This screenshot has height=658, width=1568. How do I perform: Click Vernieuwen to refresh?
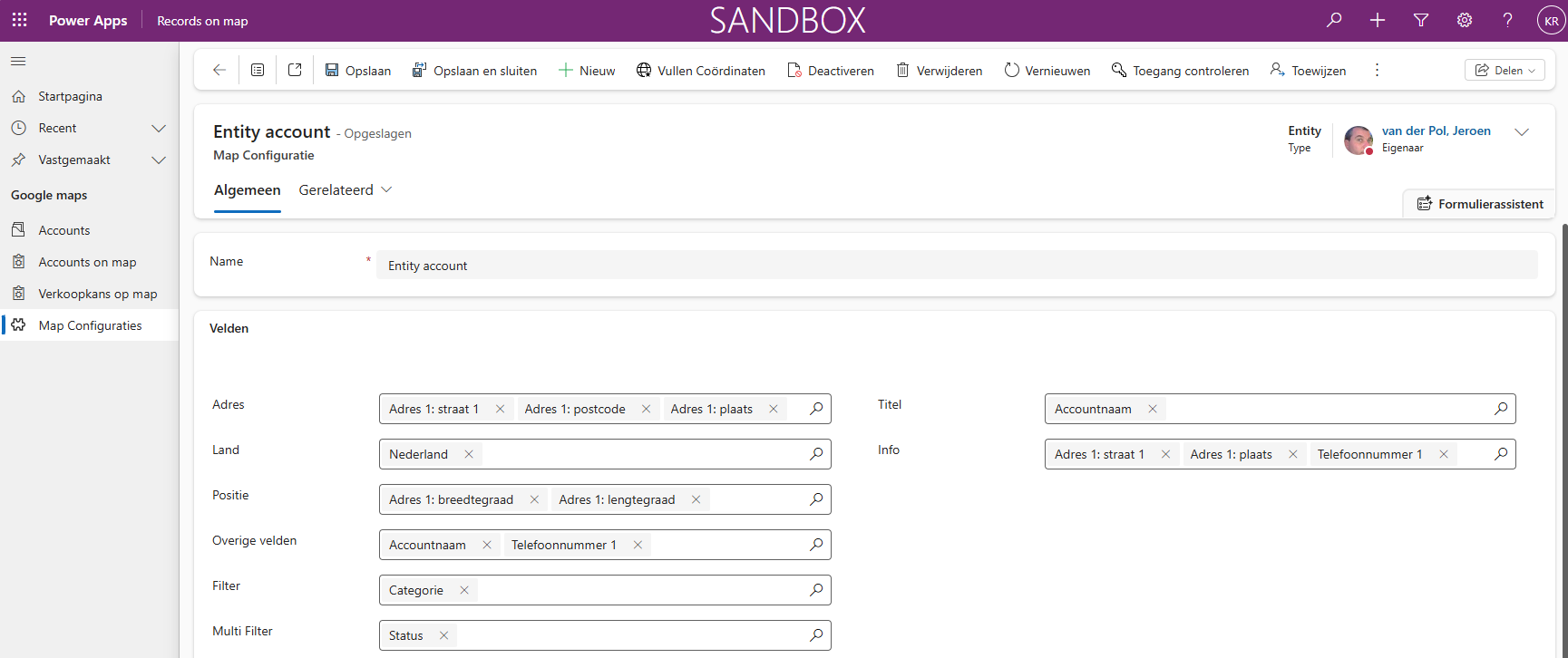[1047, 70]
